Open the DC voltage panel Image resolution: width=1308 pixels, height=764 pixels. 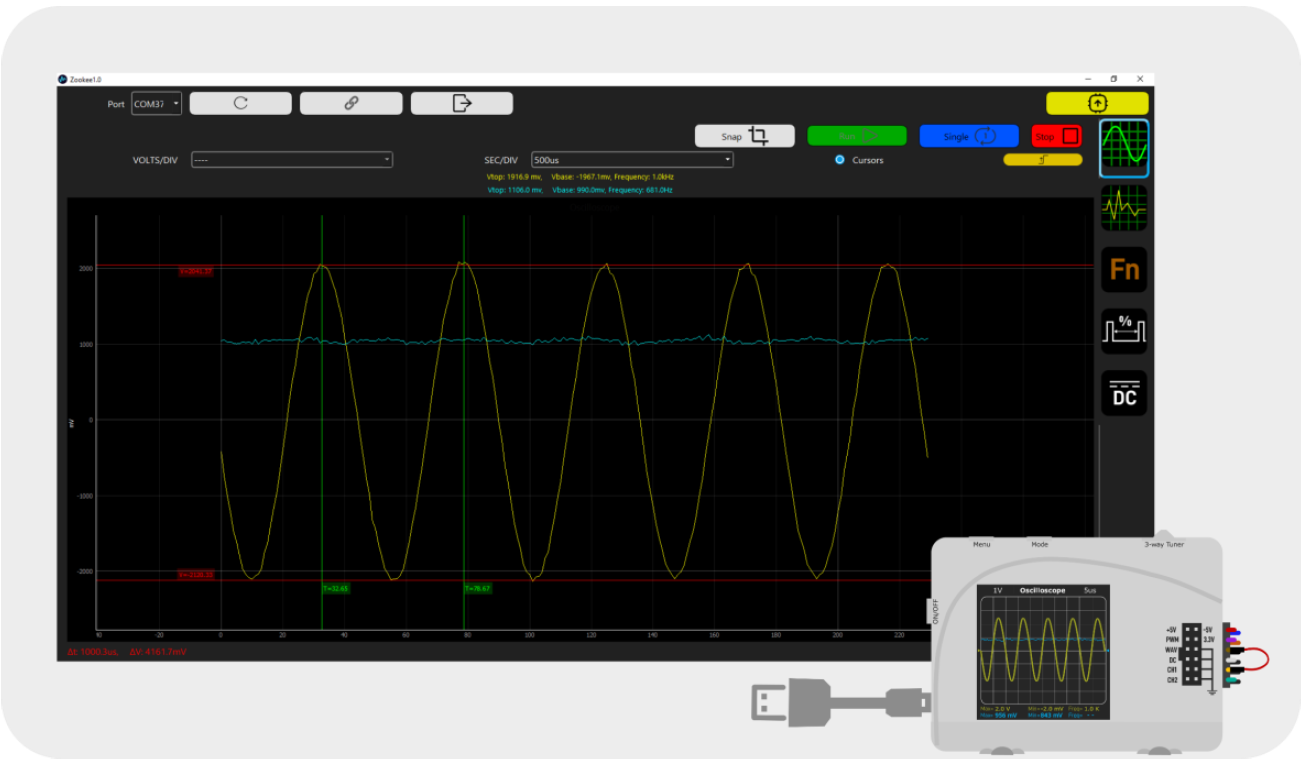pyautogui.click(x=1124, y=393)
